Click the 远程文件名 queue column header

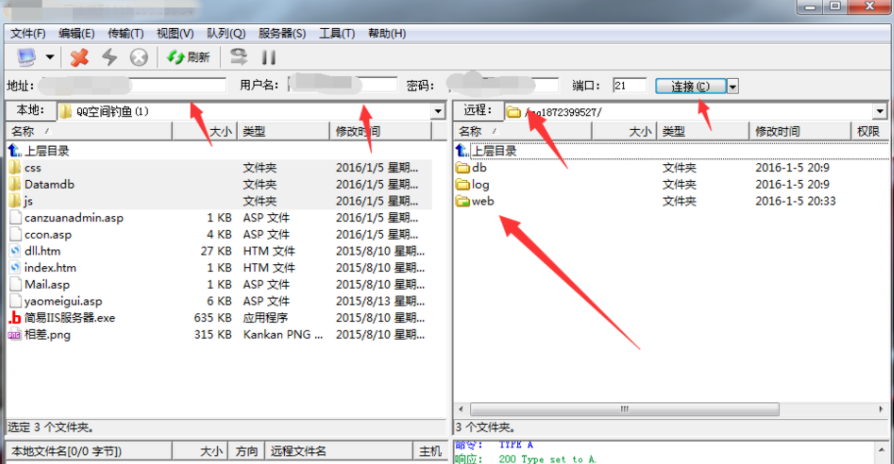coord(340,451)
